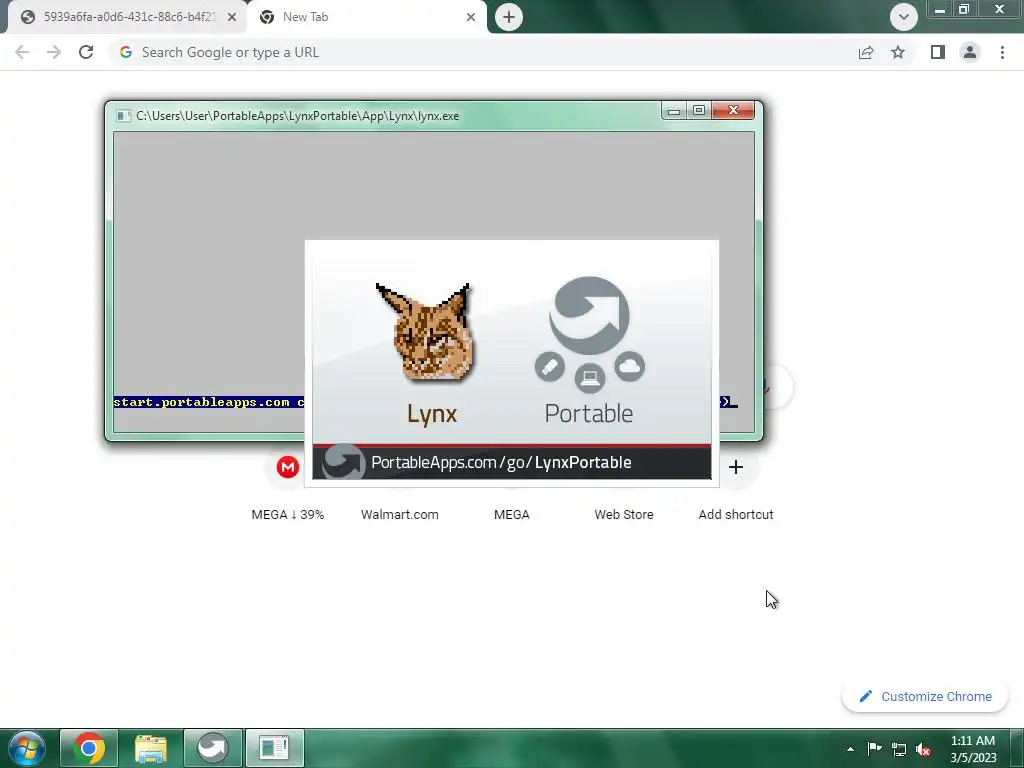Open the clock showing 1:11 AM
This screenshot has width=1024, height=768.
[x=973, y=748]
